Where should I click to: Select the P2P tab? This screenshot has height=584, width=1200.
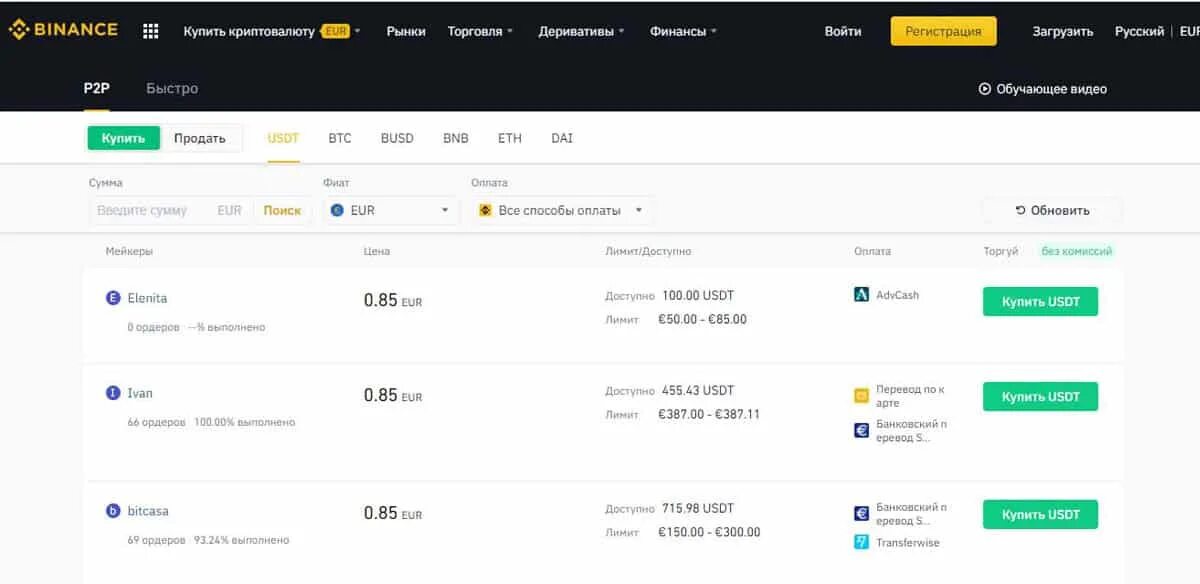(x=96, y=88)
